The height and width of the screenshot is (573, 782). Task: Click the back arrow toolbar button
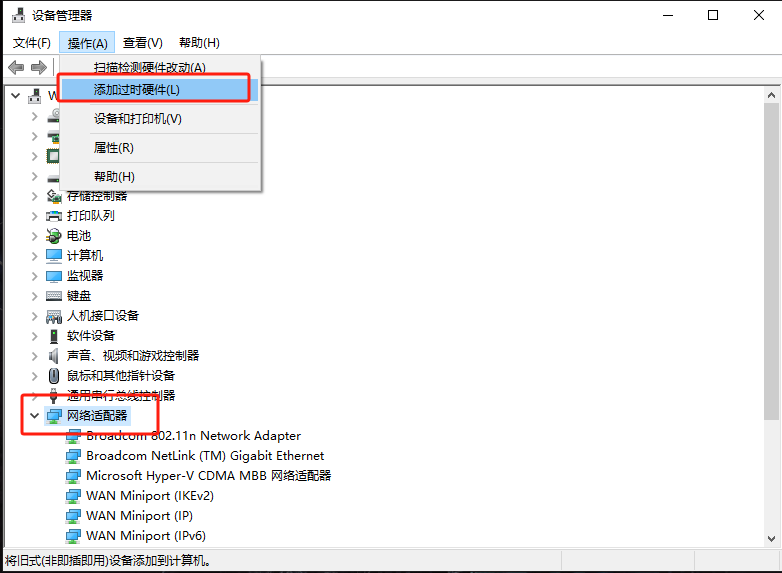(x=16, y=67)
